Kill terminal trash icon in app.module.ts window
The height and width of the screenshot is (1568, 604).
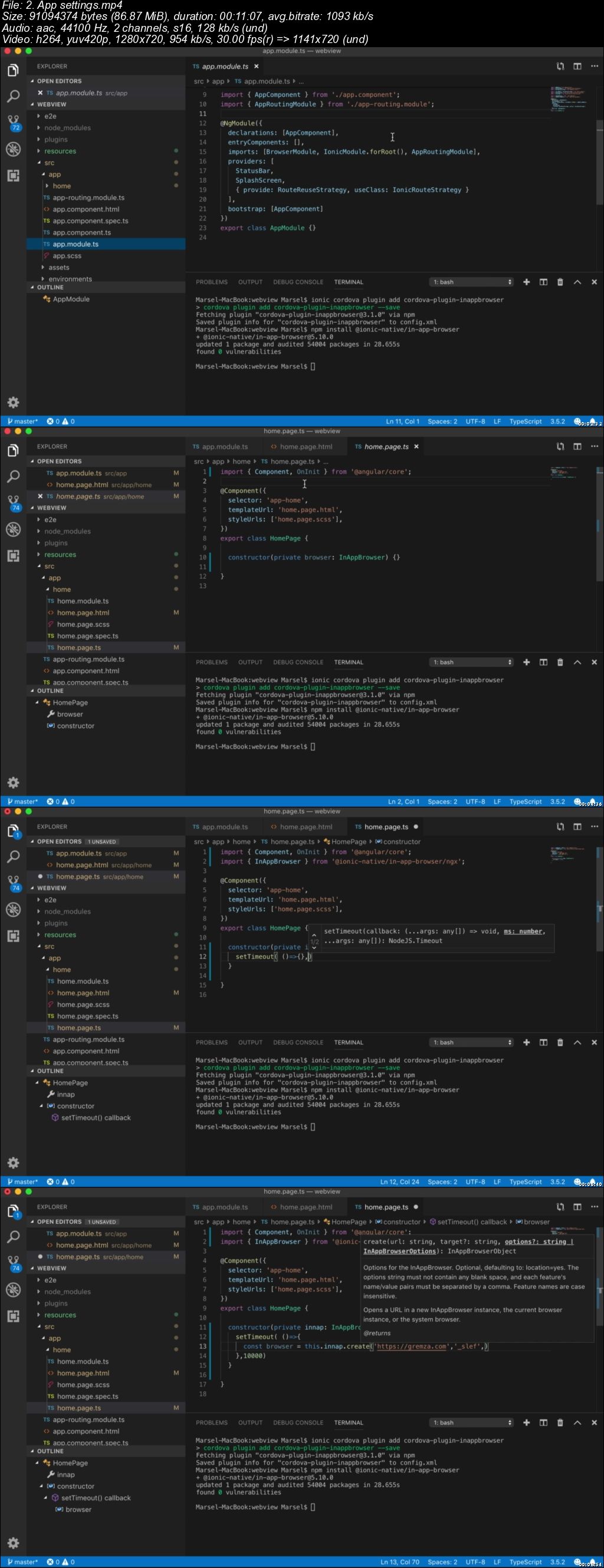coord(560,282)
